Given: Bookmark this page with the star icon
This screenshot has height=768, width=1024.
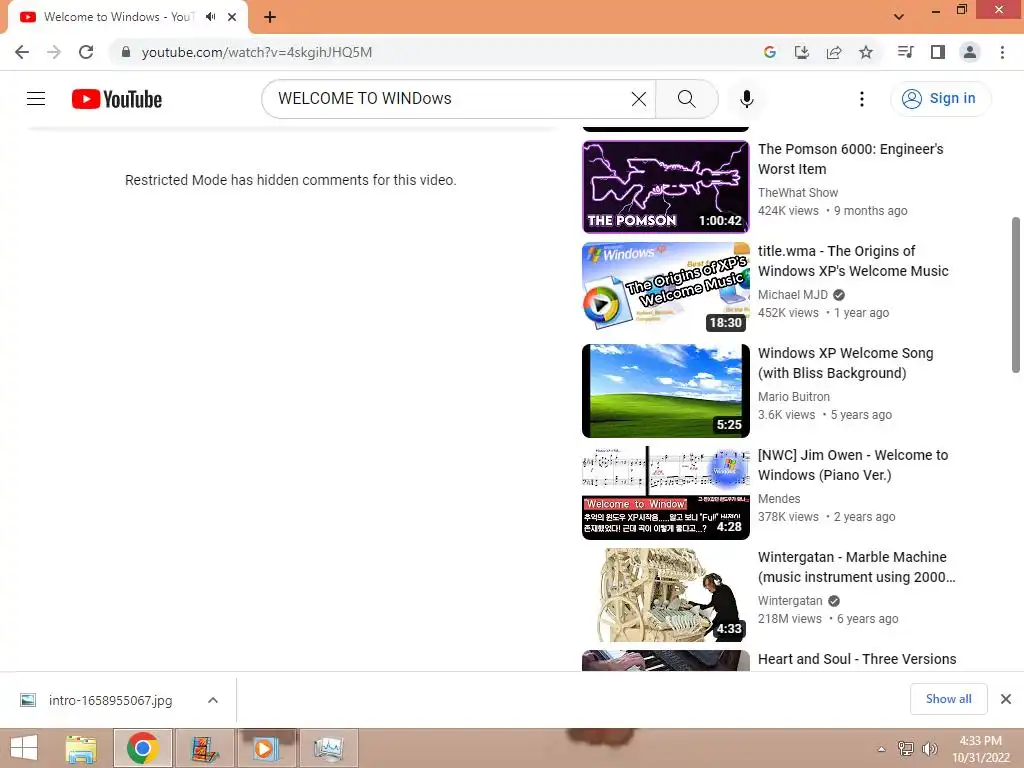Looking at the screenshot, I should 866,52.
